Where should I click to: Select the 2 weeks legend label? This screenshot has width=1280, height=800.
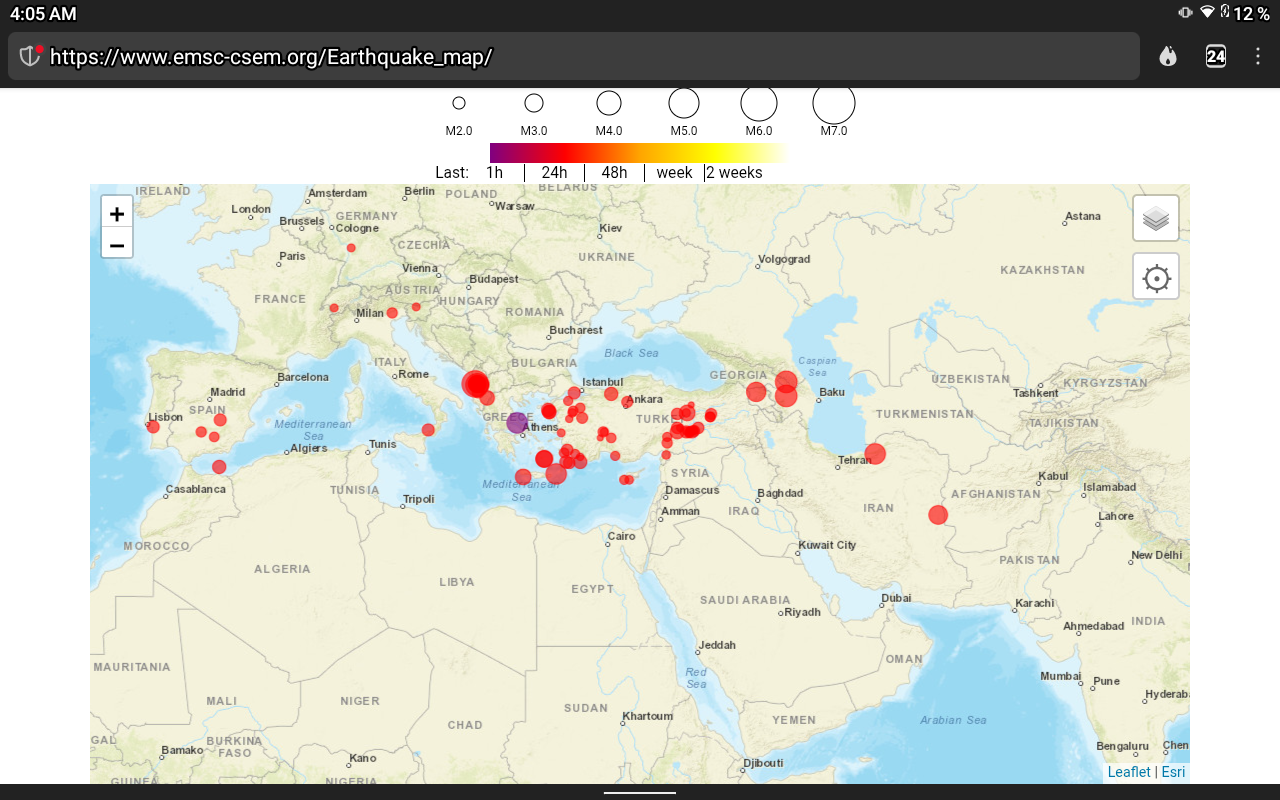pyautogui.click(x=735, y=172)
